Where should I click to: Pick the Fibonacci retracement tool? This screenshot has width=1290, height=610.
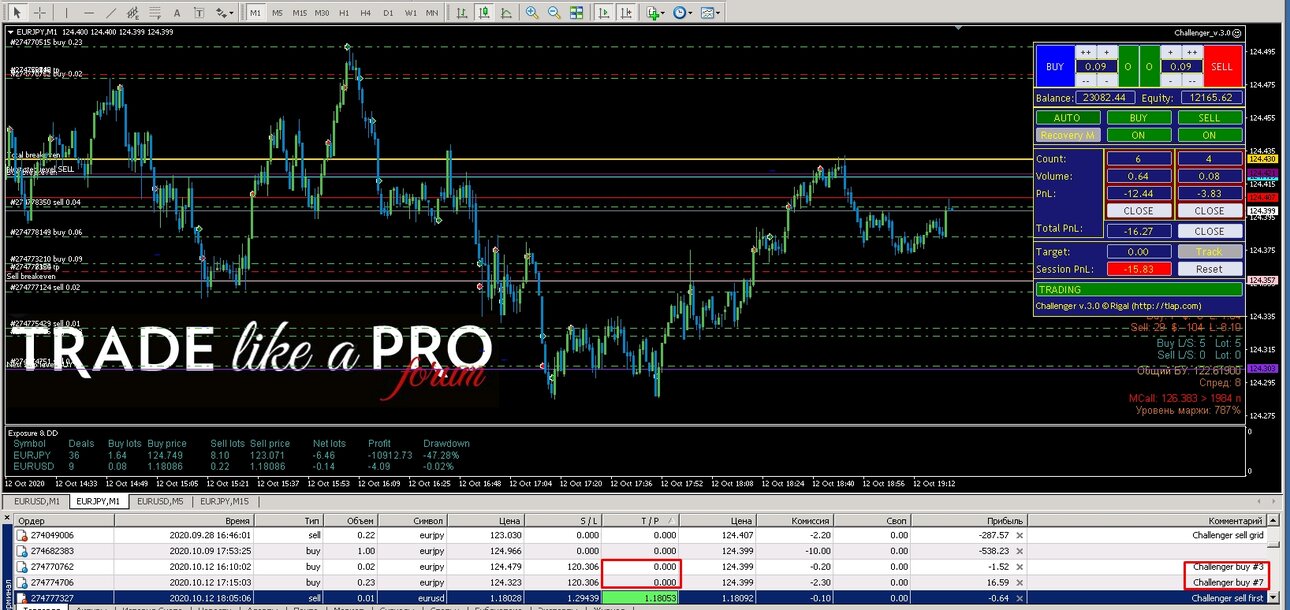[155, 13]
